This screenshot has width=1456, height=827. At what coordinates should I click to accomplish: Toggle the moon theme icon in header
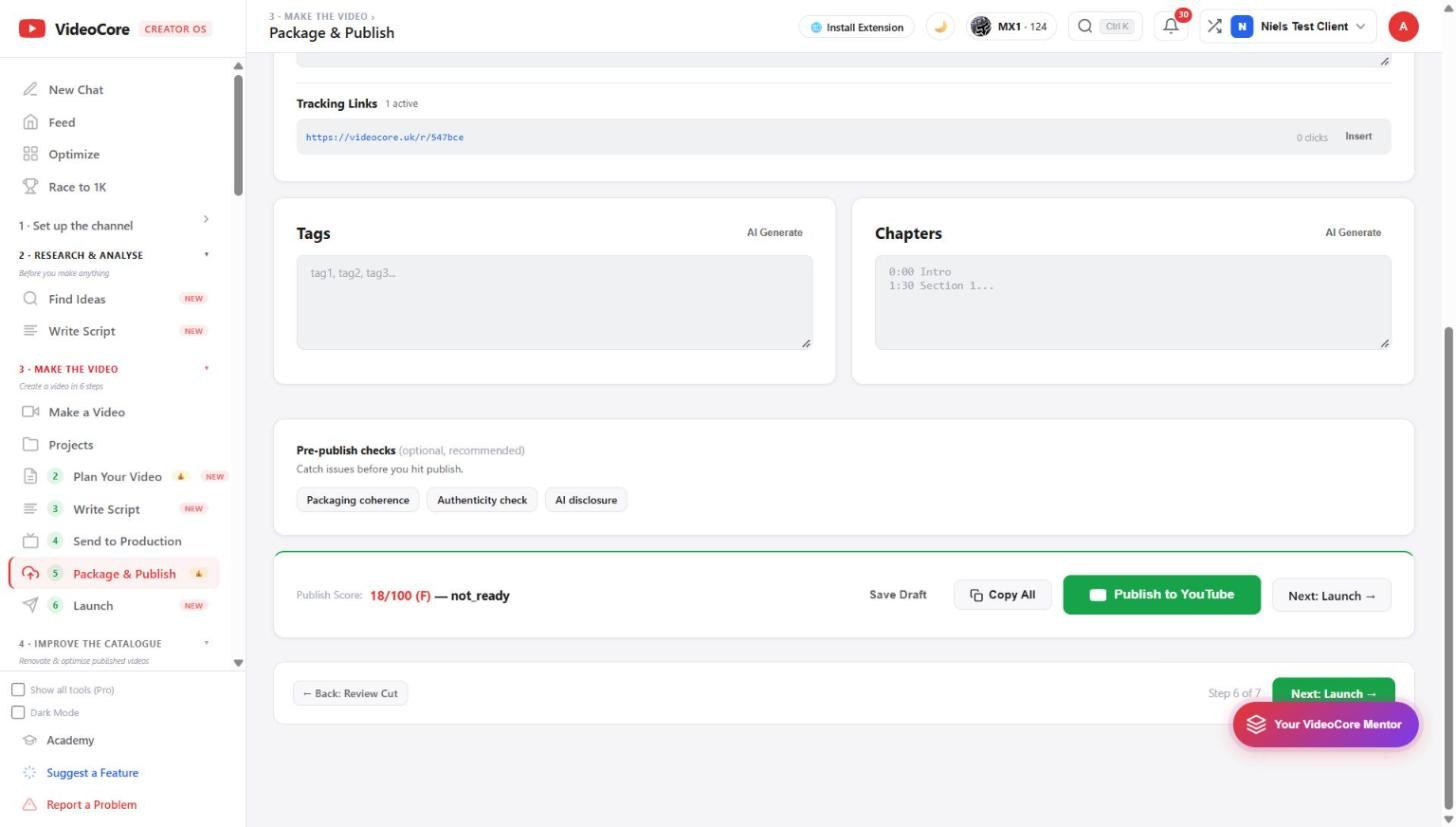(x=940, y=27)
